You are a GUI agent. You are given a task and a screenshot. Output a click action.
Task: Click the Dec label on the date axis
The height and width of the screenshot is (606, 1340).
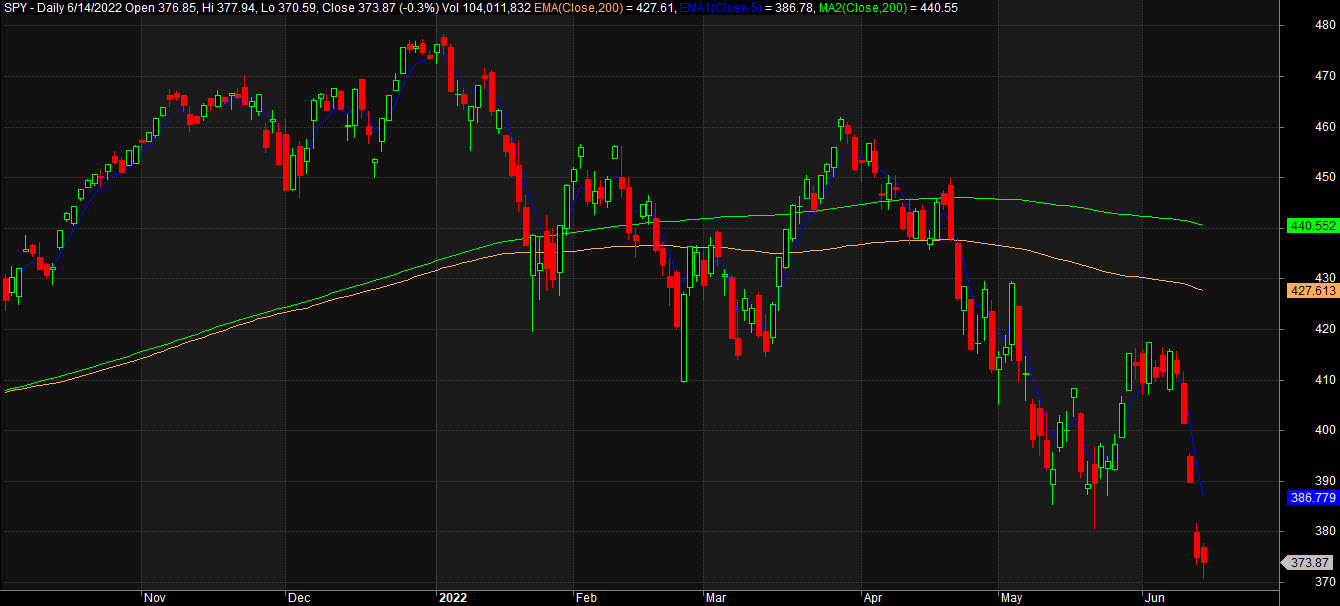pos(298,597)
